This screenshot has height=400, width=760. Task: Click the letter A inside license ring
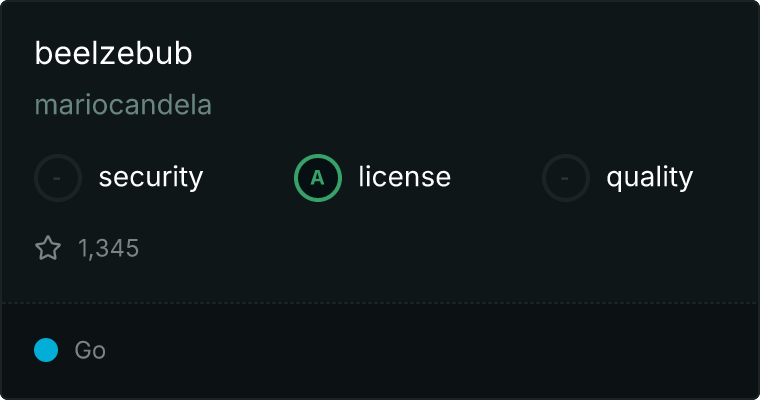[317, 178]
